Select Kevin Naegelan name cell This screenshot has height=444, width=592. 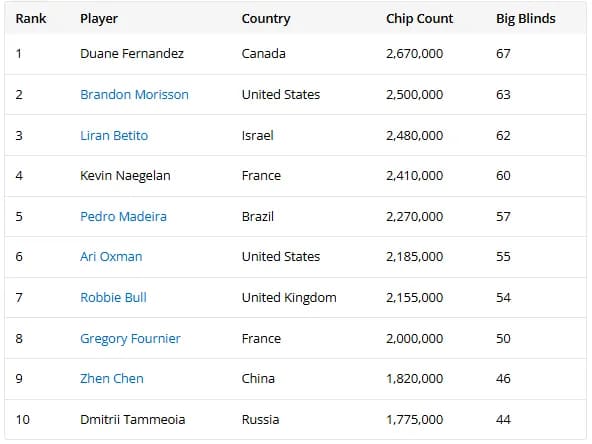tap(125, 176)
